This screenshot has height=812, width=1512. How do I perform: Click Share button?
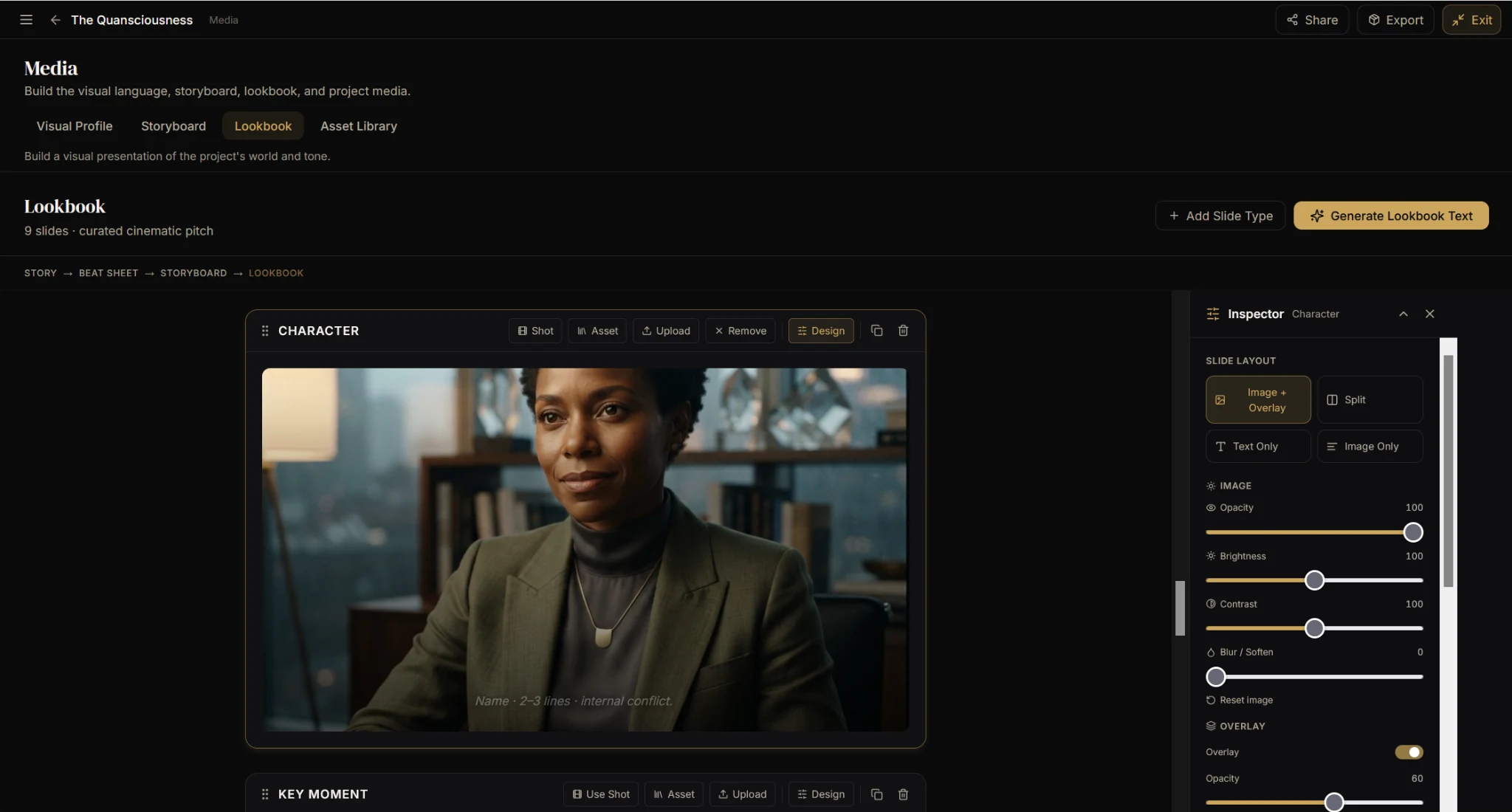[x=1312, y=20]
